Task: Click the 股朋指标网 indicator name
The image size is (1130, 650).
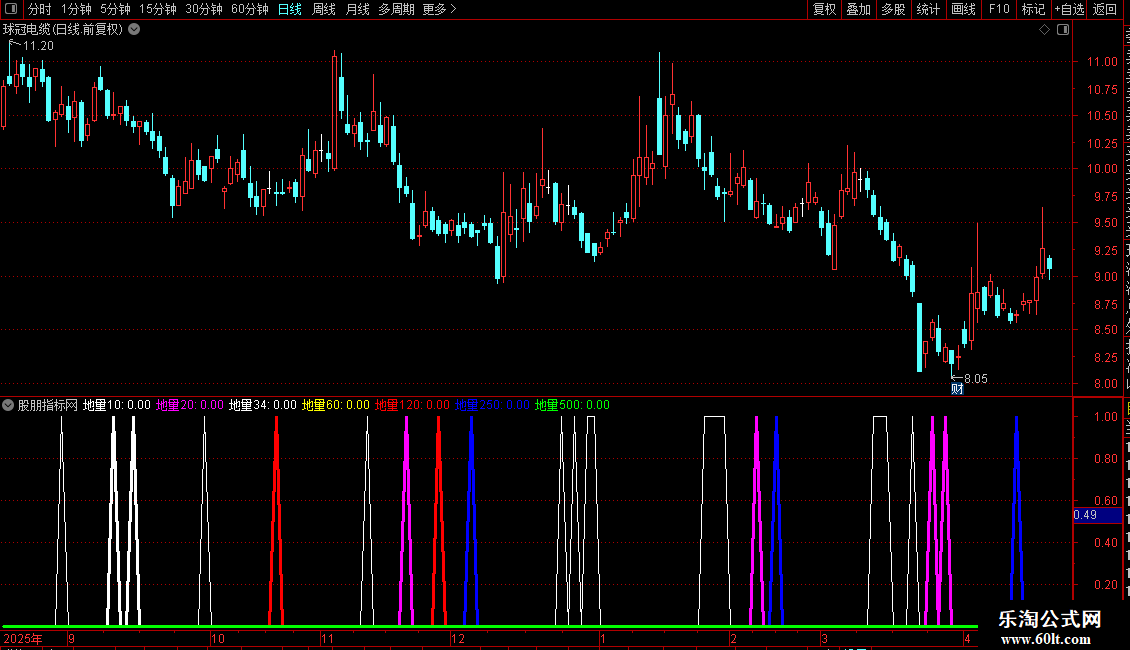Action: click(48, 405)
